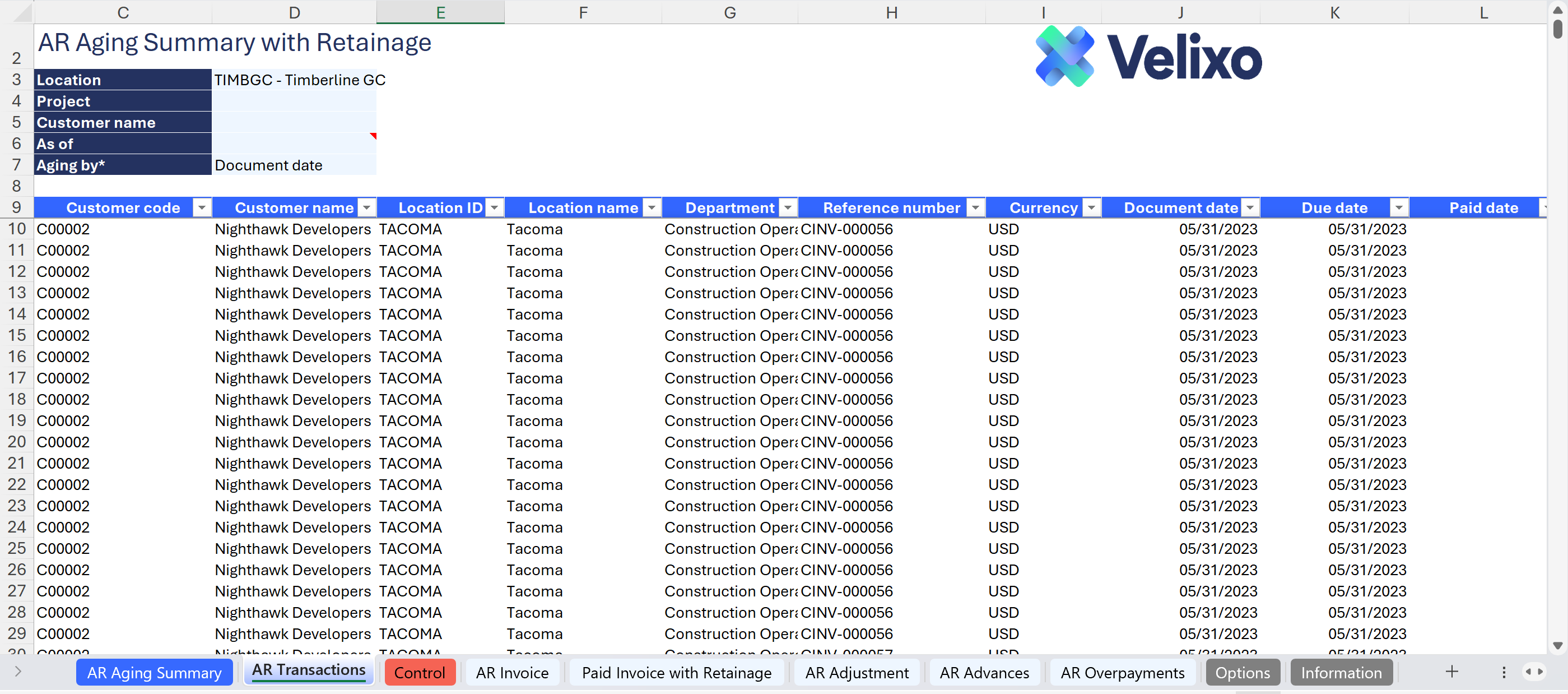The image size is (1568, 694).
Task: Switch to Paid Invoice with Retainage tab
Action: 676,672
